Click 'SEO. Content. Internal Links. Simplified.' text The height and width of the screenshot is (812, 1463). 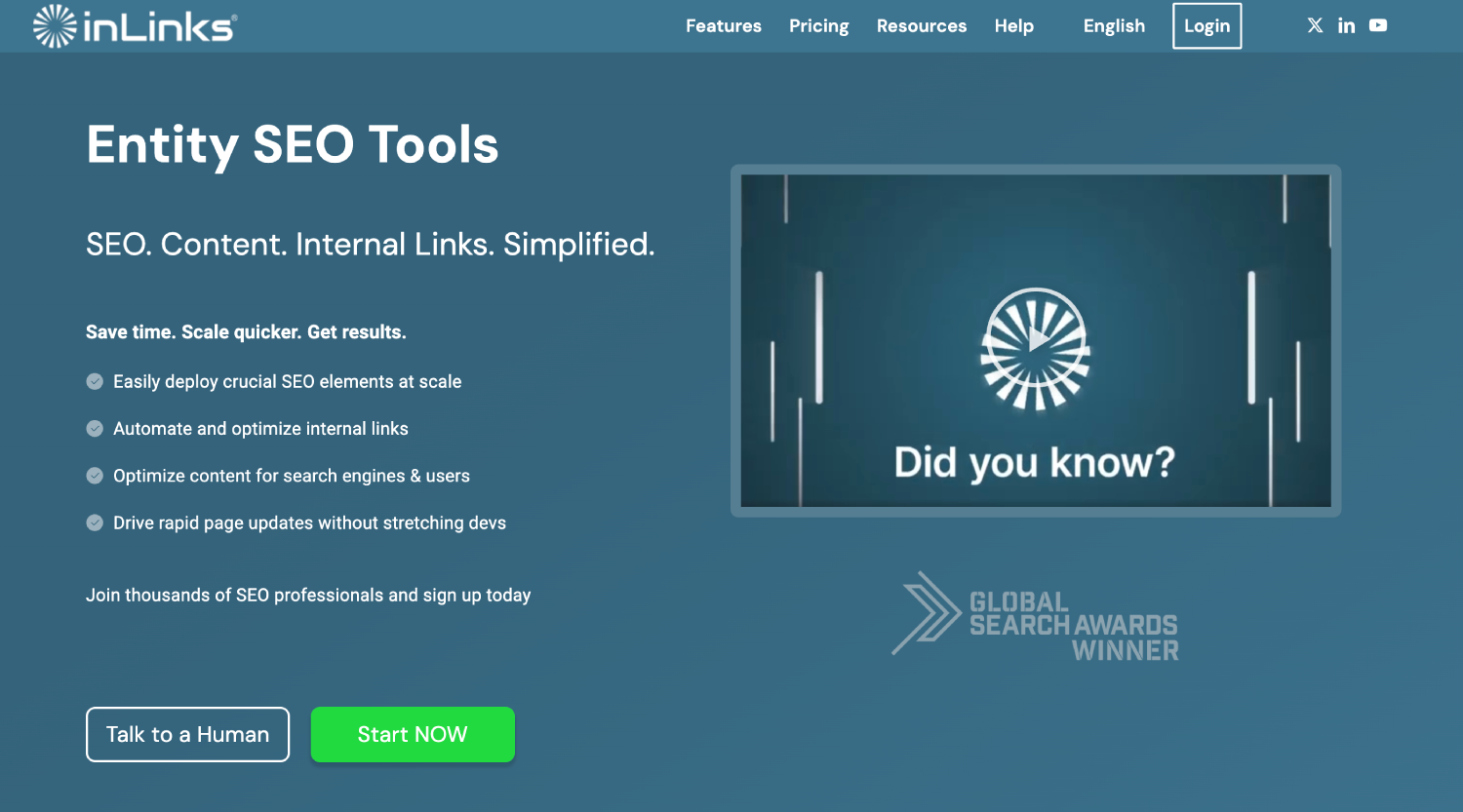[371, 244]
